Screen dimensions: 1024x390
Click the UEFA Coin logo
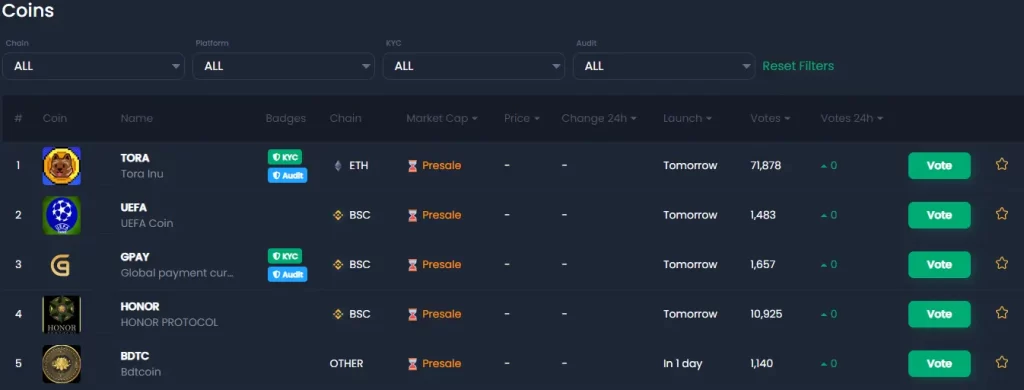click(x=61, y=215)
